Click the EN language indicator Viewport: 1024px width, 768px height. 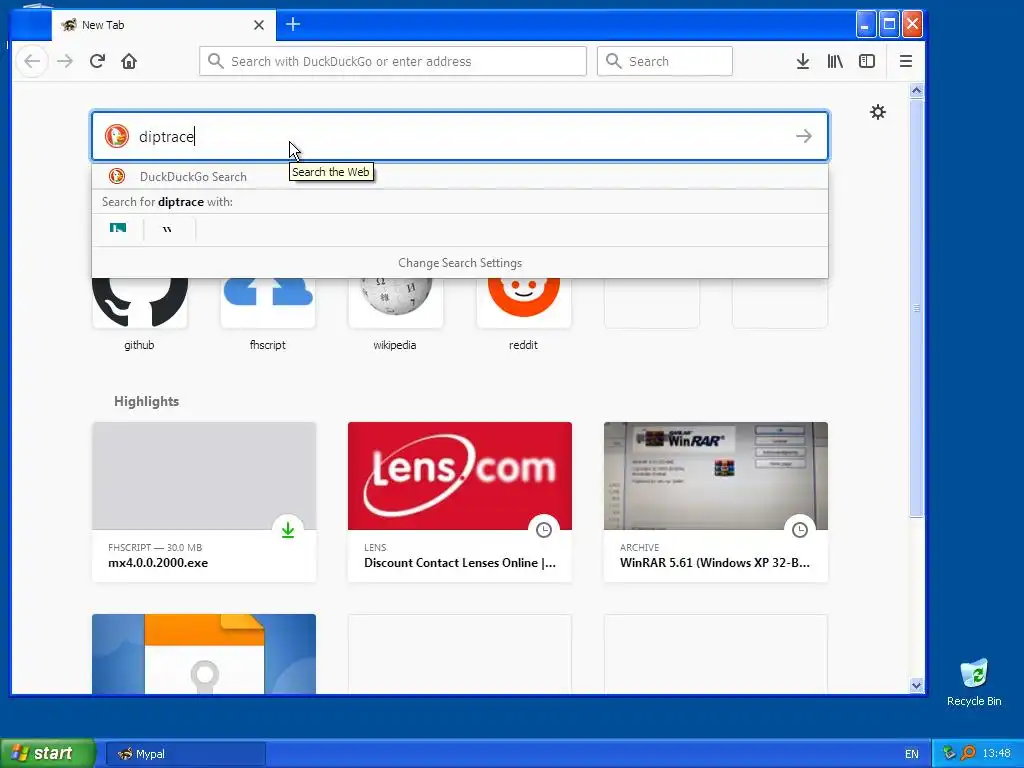tap(912, 754)
